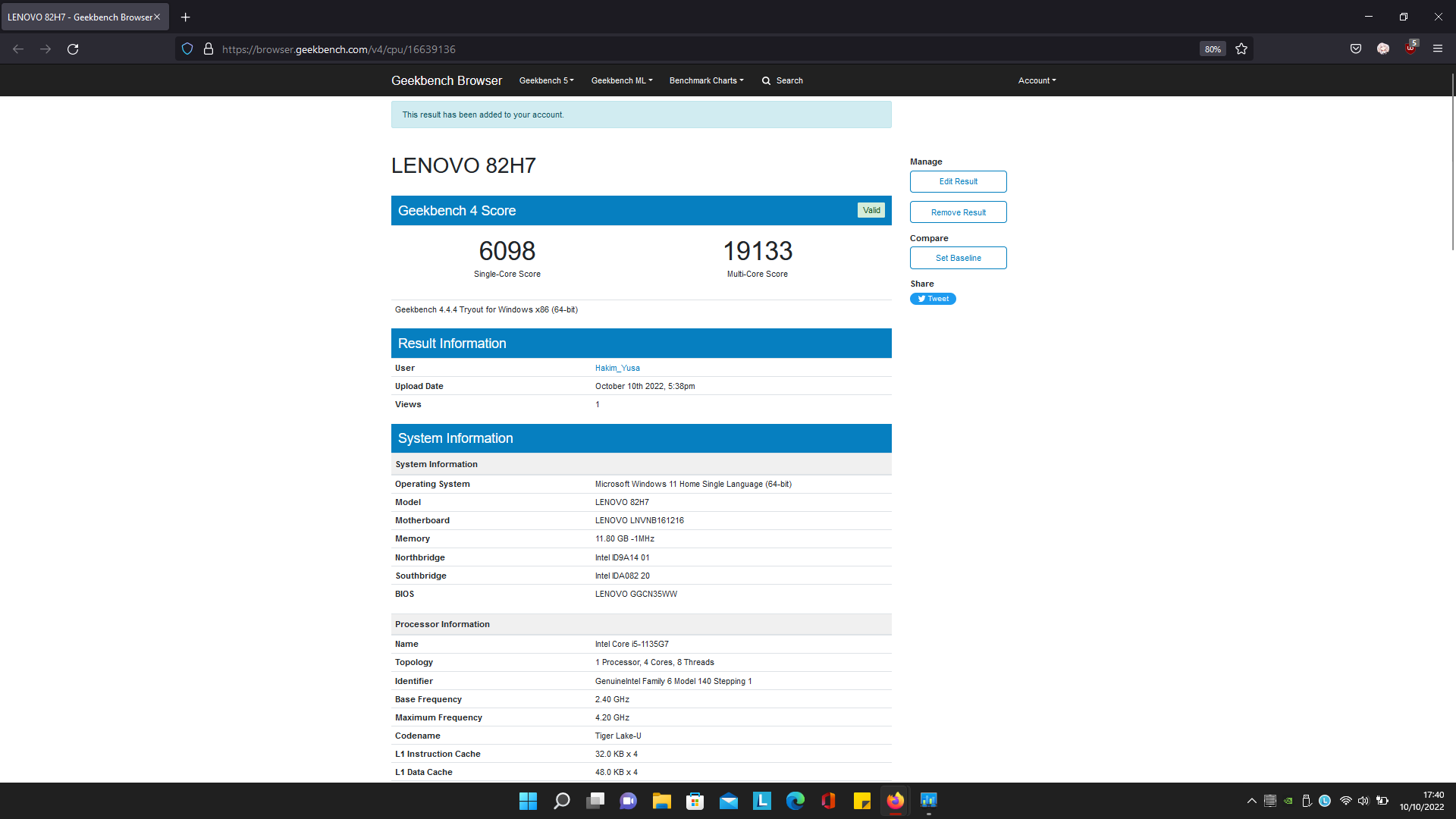The image size is (1456, 819).
Task: Click the multi-core score 19133
Action: pos(758,251)
